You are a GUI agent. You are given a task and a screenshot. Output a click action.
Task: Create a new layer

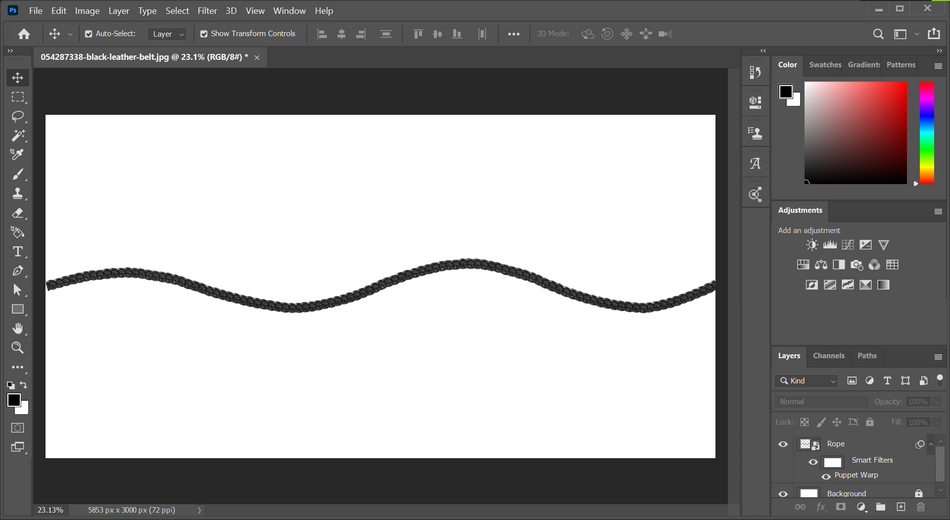pyautogui.click(x=901, y=507)
